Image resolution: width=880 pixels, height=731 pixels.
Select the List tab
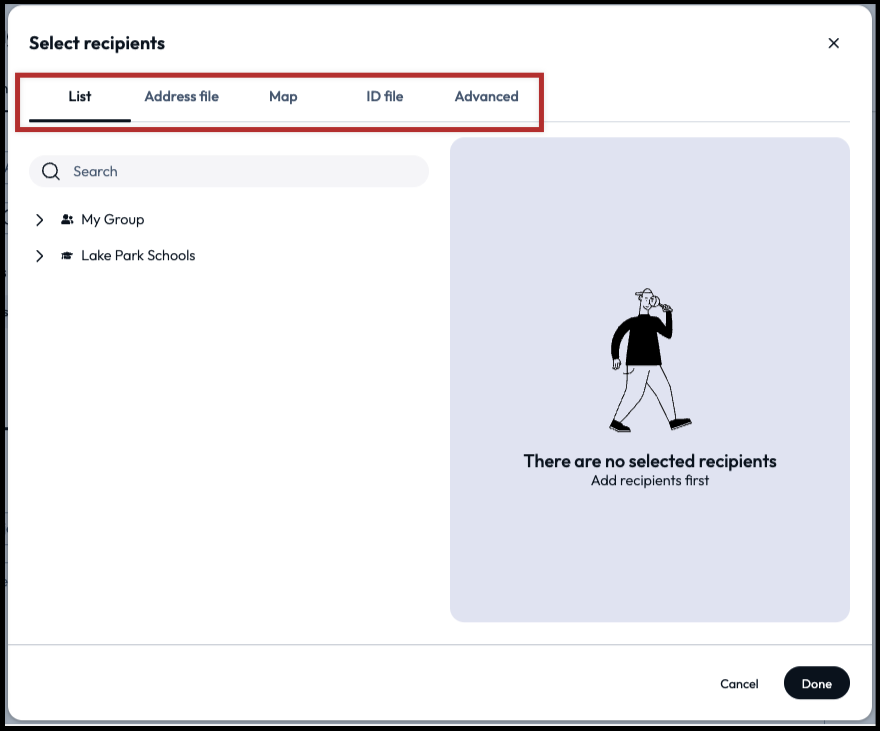tap(80, 96)
